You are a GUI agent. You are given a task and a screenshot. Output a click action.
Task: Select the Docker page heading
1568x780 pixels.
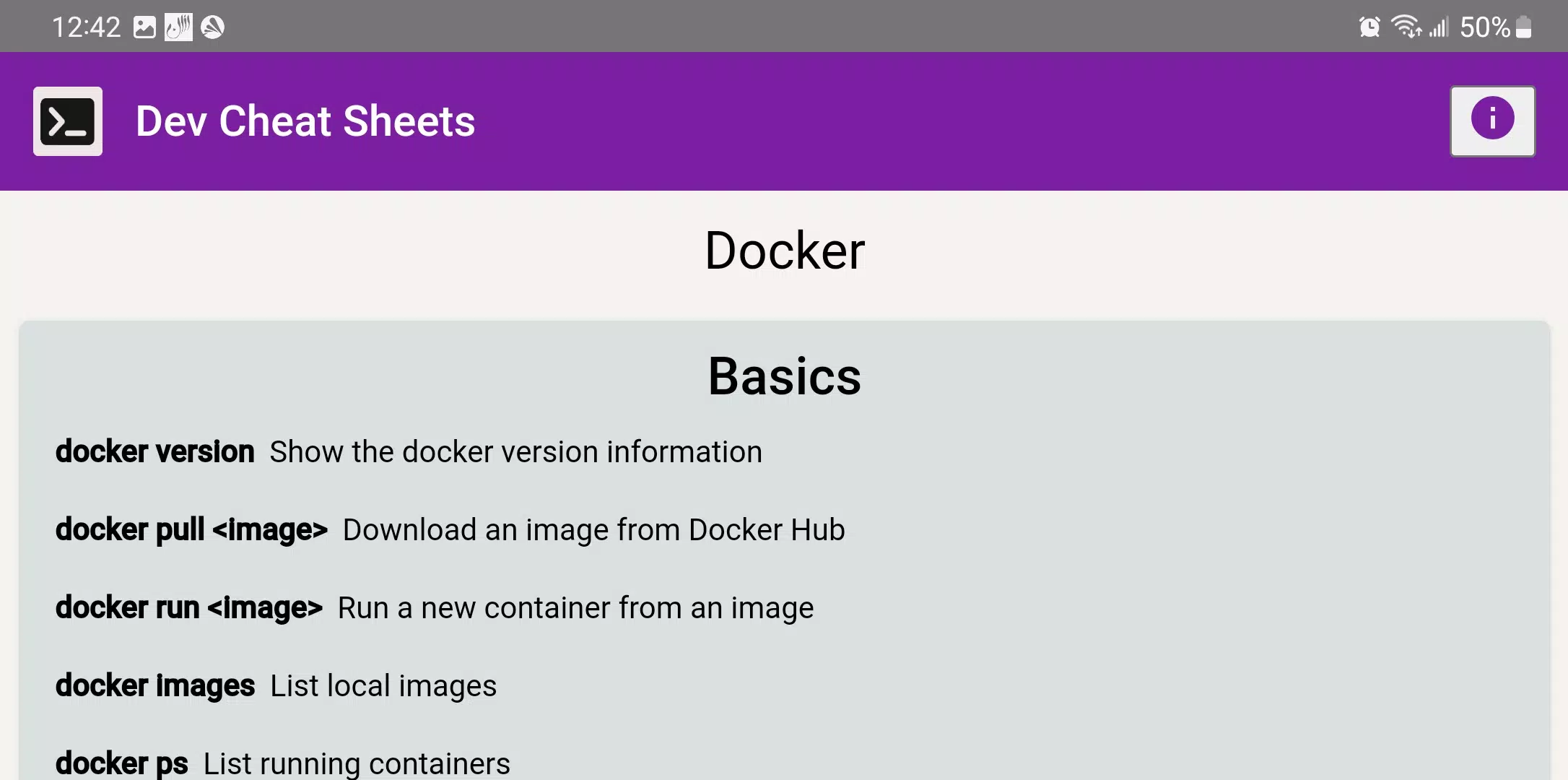point(785,251)
